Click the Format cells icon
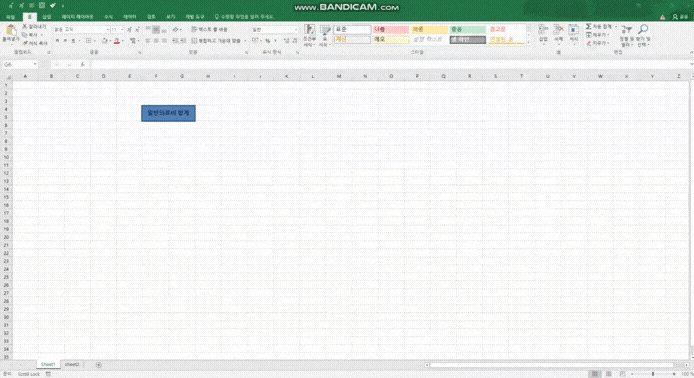The height and width of the screenshot is (378, 694). coord(574,30)
